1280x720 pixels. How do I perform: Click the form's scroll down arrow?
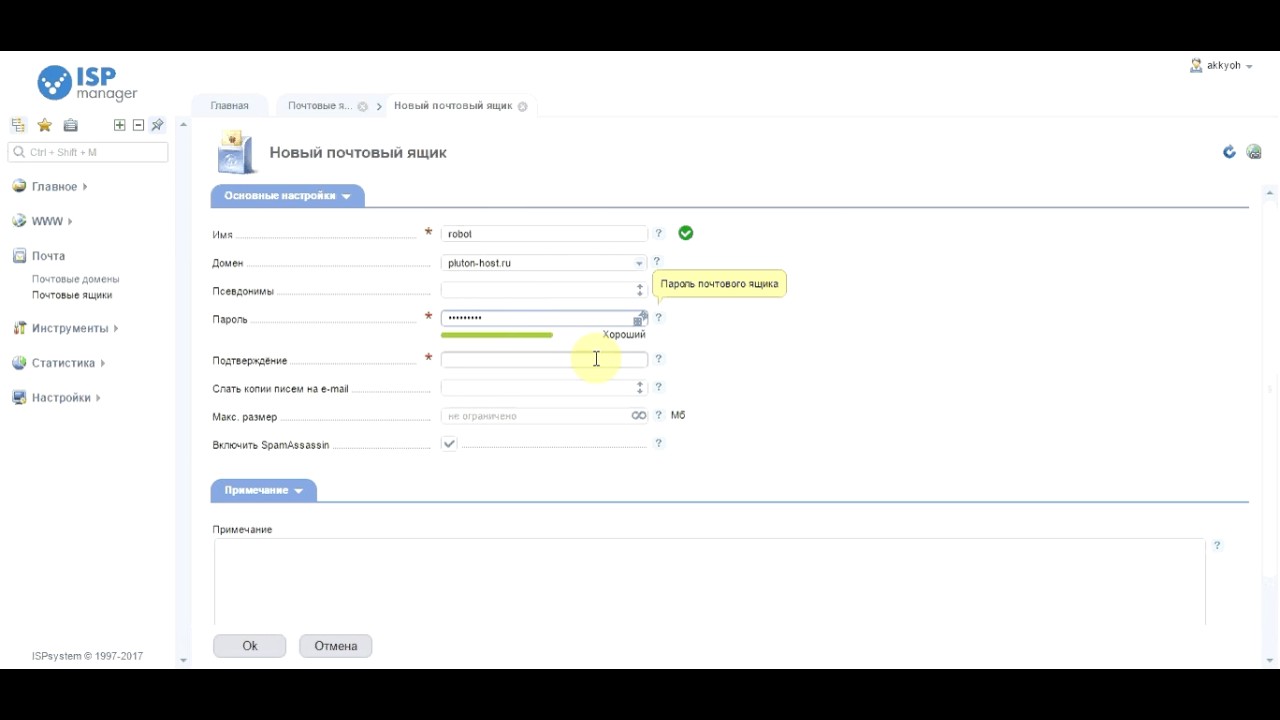point(1270,660)
